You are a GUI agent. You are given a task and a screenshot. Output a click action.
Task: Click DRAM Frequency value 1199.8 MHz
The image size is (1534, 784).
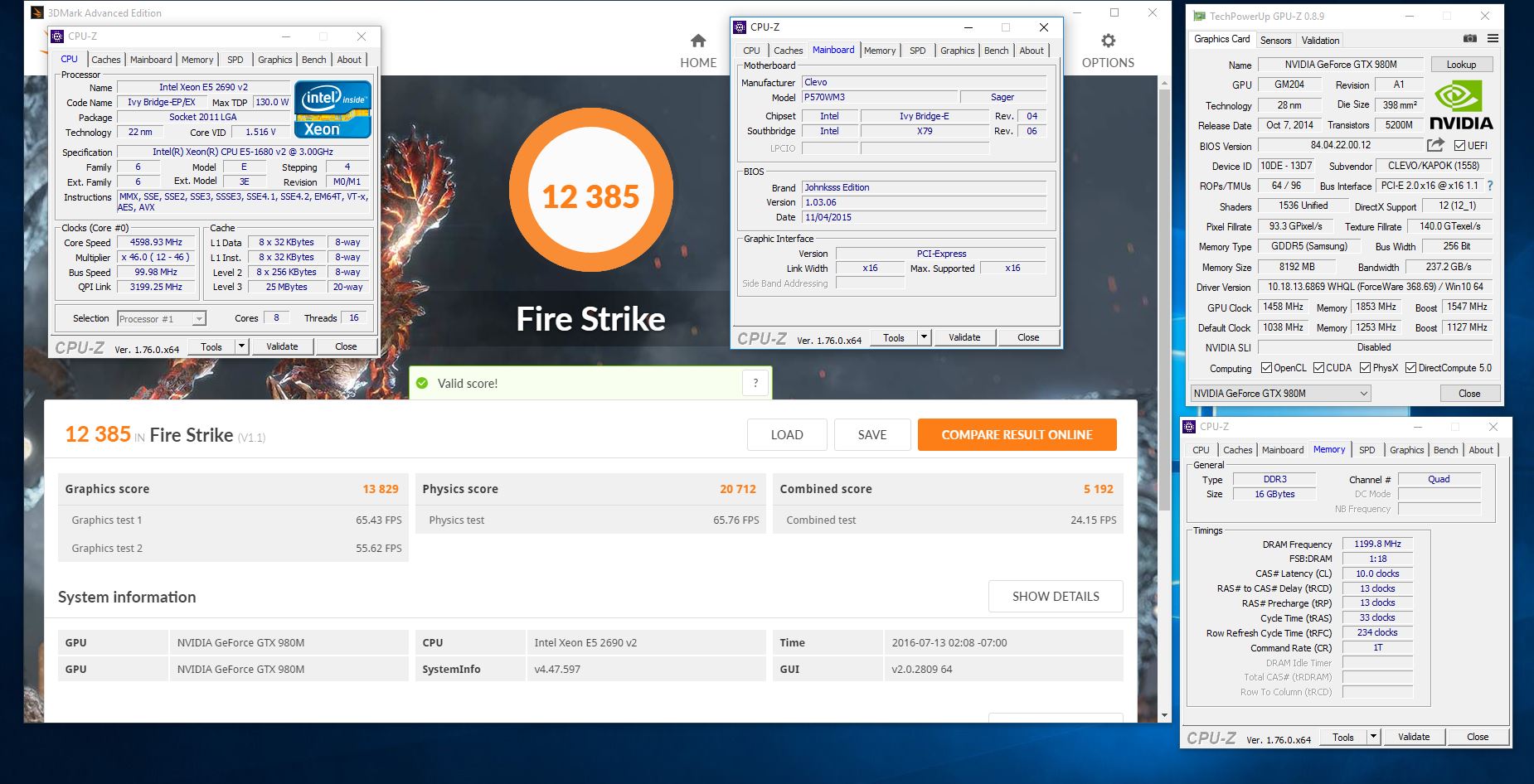tap(1377, 544)
